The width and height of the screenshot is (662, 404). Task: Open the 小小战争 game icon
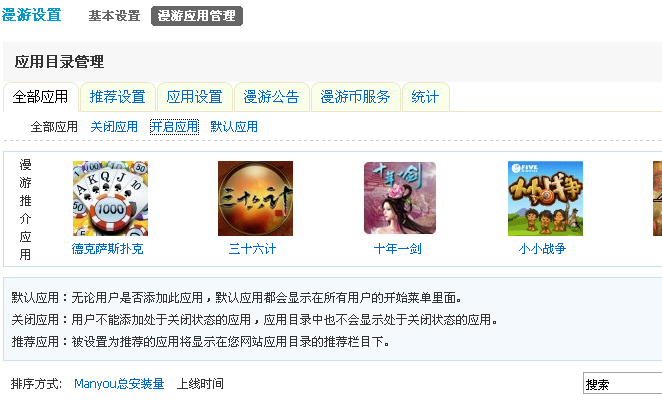[545, 198]
